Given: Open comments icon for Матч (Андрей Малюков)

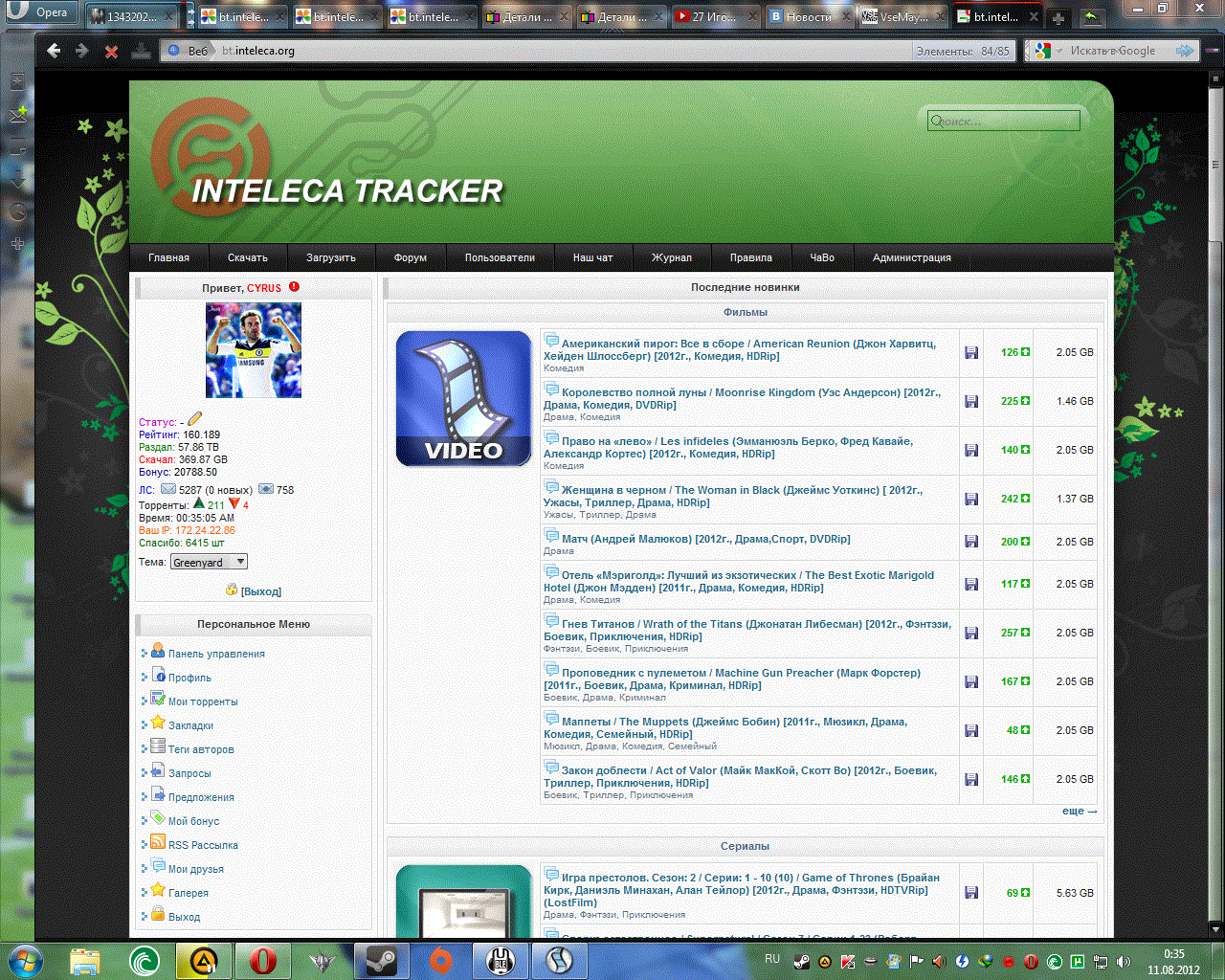Looking at the screenshot, I should (x=551, y=537).
